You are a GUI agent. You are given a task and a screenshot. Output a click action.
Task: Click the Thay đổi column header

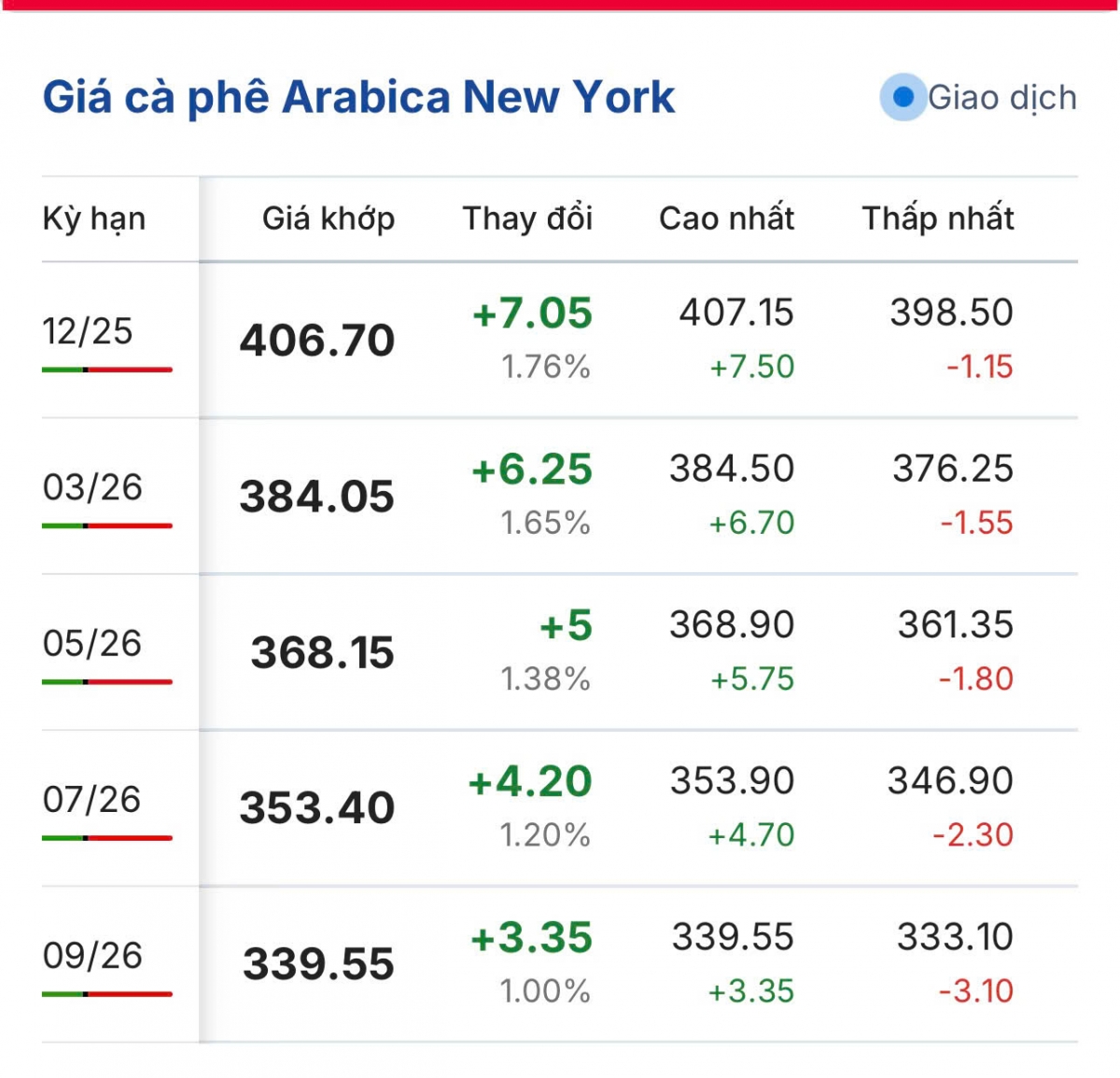[x=527, y=218]
